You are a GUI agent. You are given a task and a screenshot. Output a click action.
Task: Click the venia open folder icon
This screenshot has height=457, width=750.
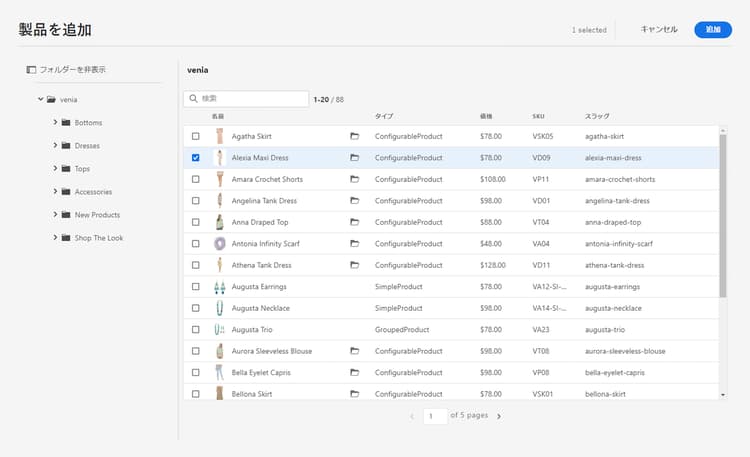pyautogui.click(x=51, y=100)
